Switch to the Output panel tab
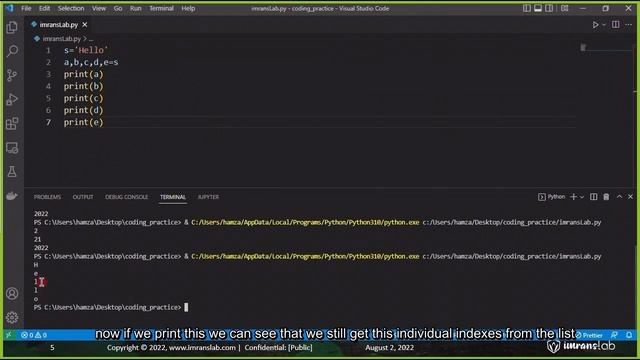The image size is (640, 360). click(x=83, y=197)
